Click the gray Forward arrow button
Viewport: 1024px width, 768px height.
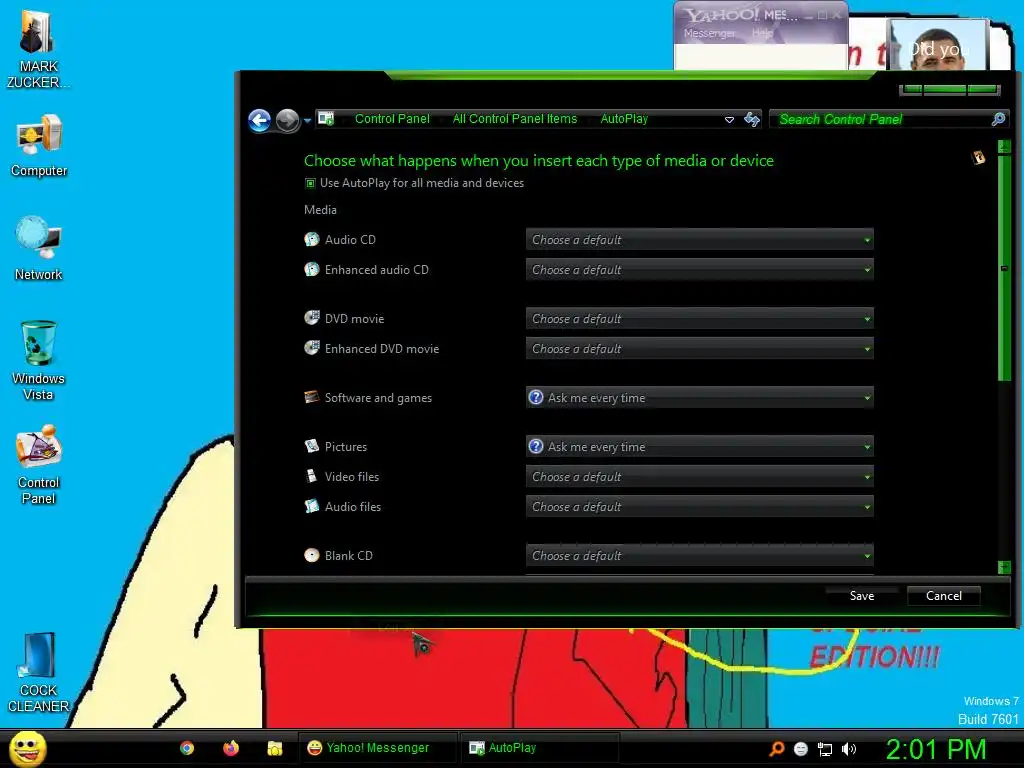coord(287,120)
